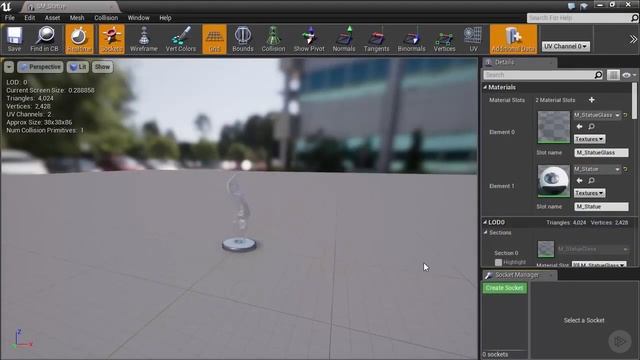Click Element 1 material sphere thumbnail
Image resolution: width=640 pixels, height=360 pixels.
tap(553, 181)
